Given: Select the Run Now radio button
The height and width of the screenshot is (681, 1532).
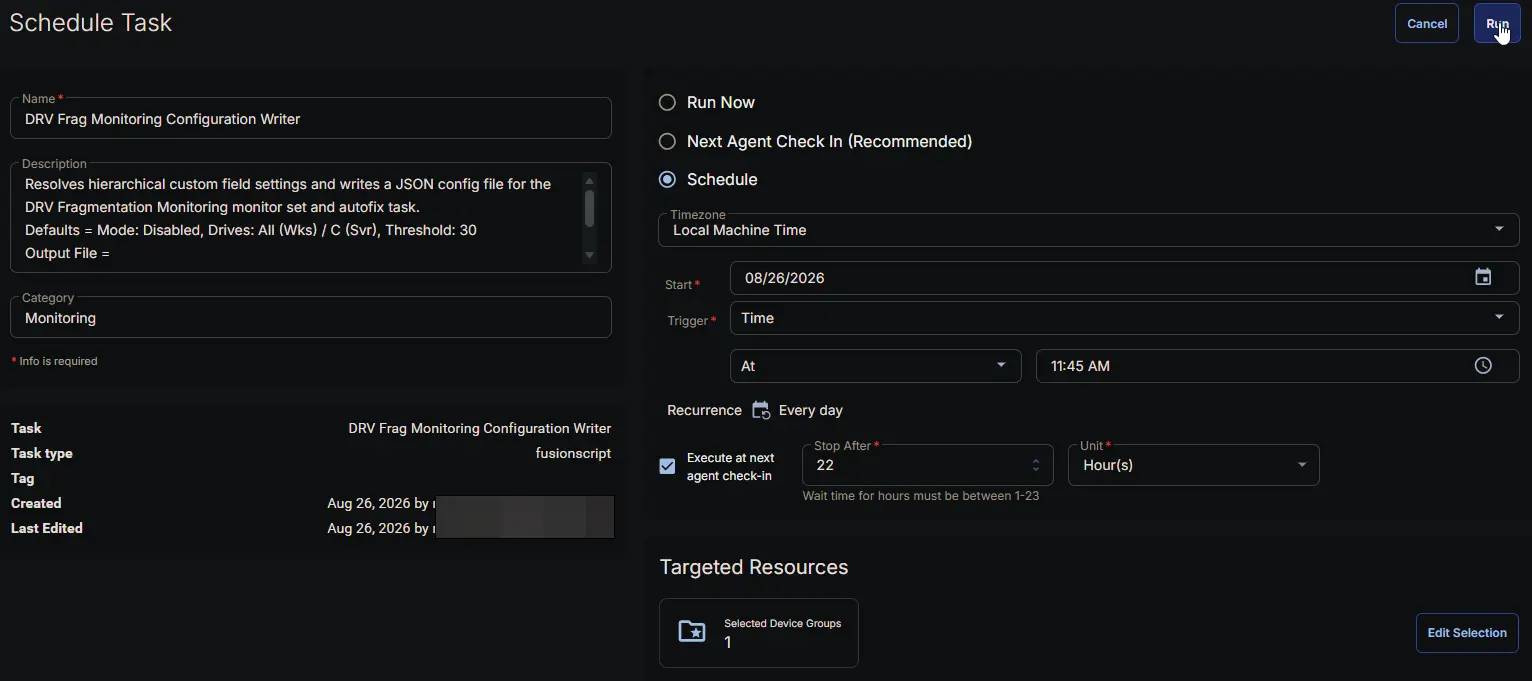Looking at the screenshot, I should (x=667, y=103).
